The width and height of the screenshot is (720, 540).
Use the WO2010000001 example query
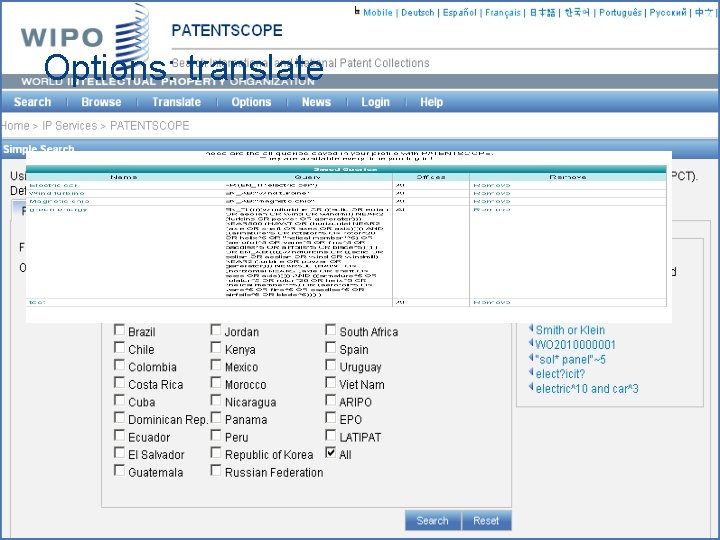[575, 344]
